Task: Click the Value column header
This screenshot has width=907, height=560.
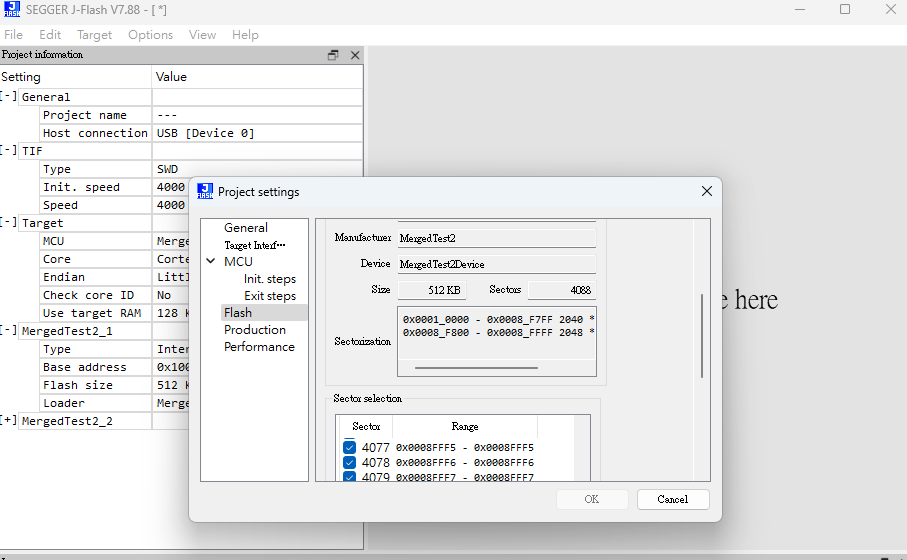Action: click(257, 76)
